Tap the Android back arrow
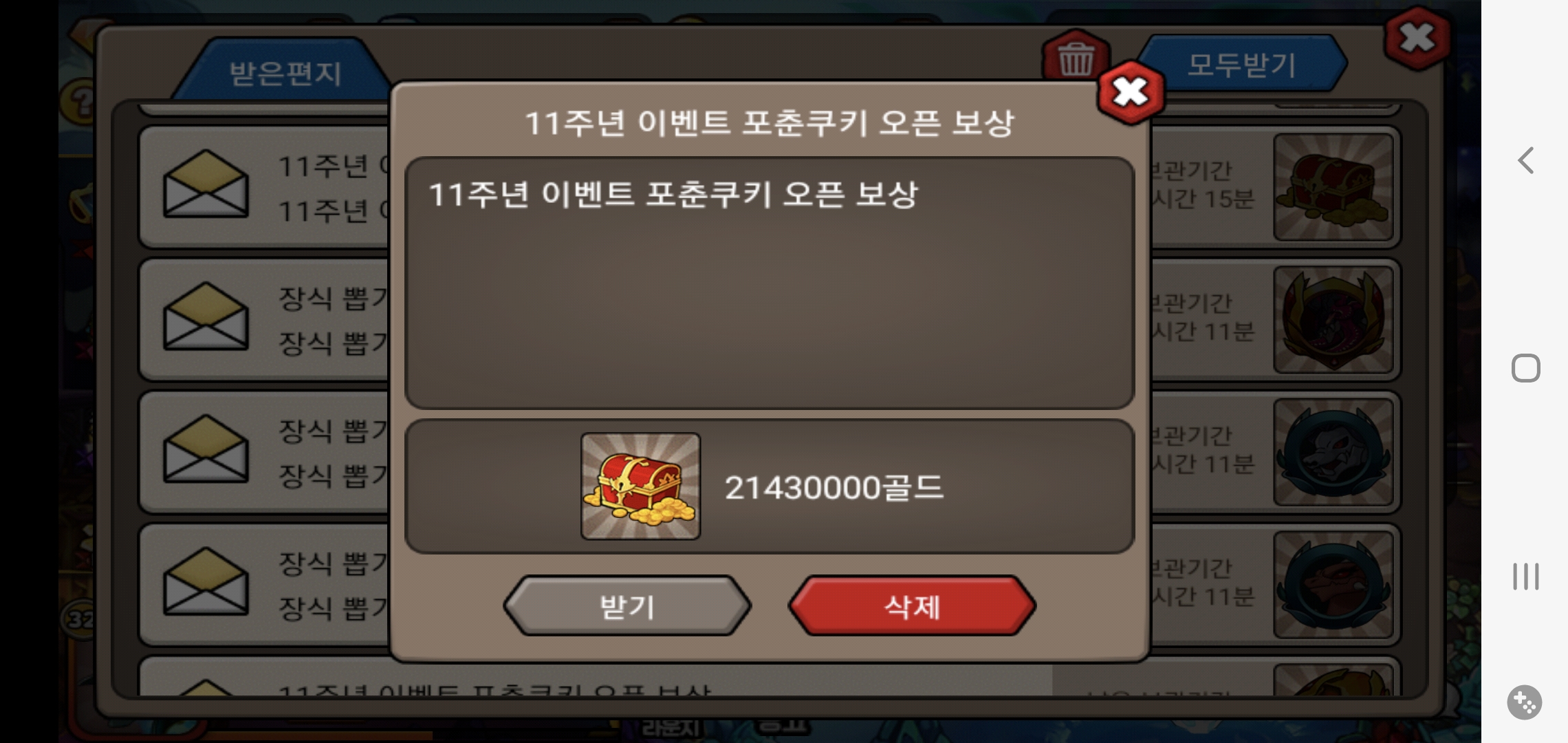1568x743 pixels. click(1525, 160)
